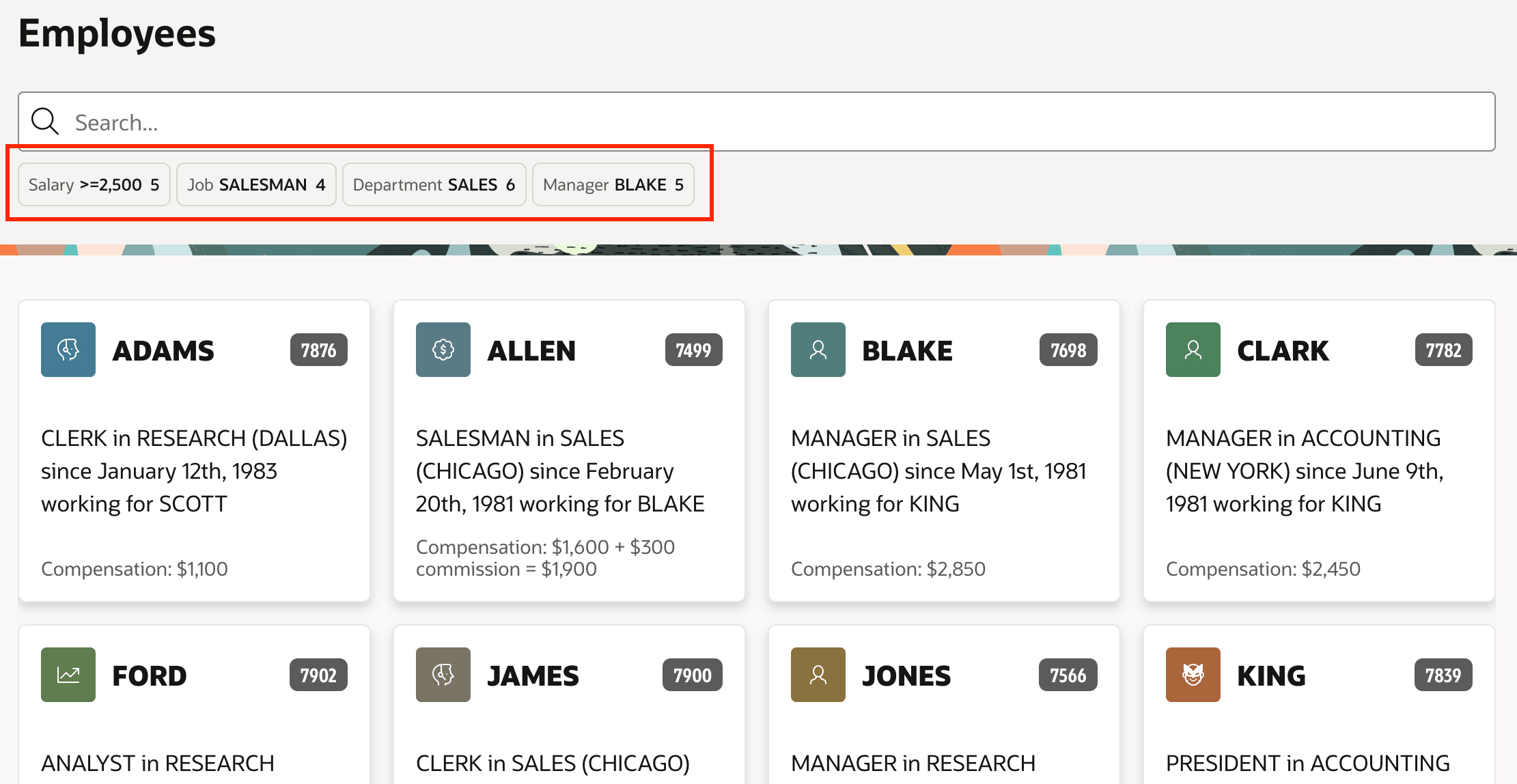1517x784 pixels.
Task: Click the FORD analyst chart icon
Action: point(68,675)
